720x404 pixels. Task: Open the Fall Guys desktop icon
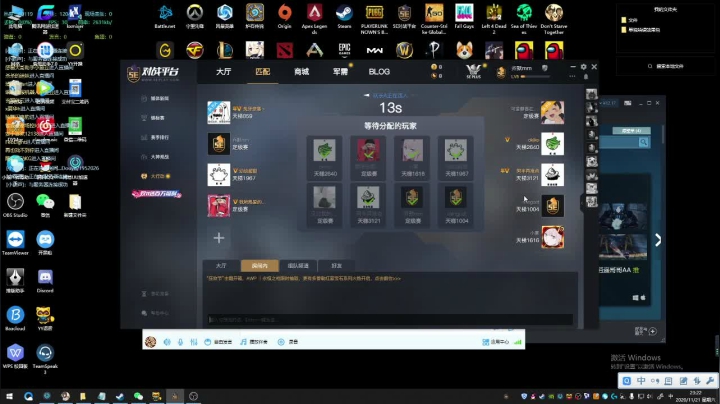point(464,17)
